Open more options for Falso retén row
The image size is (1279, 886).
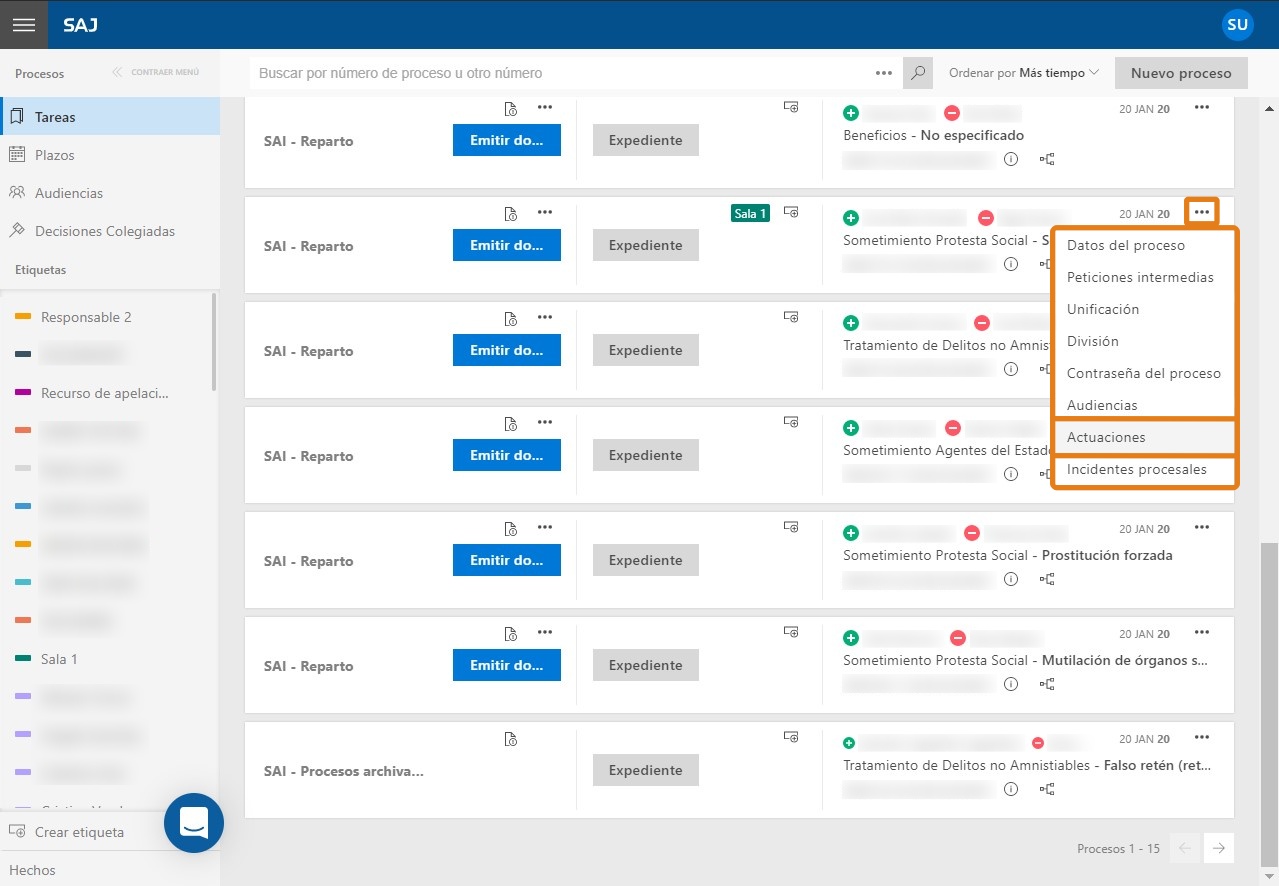point(1202,737)
